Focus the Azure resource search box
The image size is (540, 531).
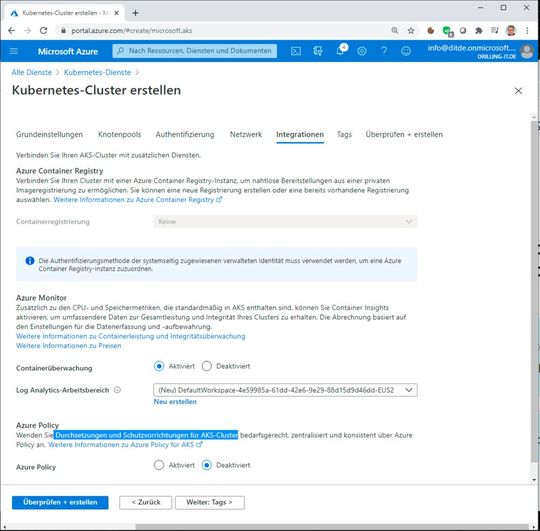pos(195,51)
